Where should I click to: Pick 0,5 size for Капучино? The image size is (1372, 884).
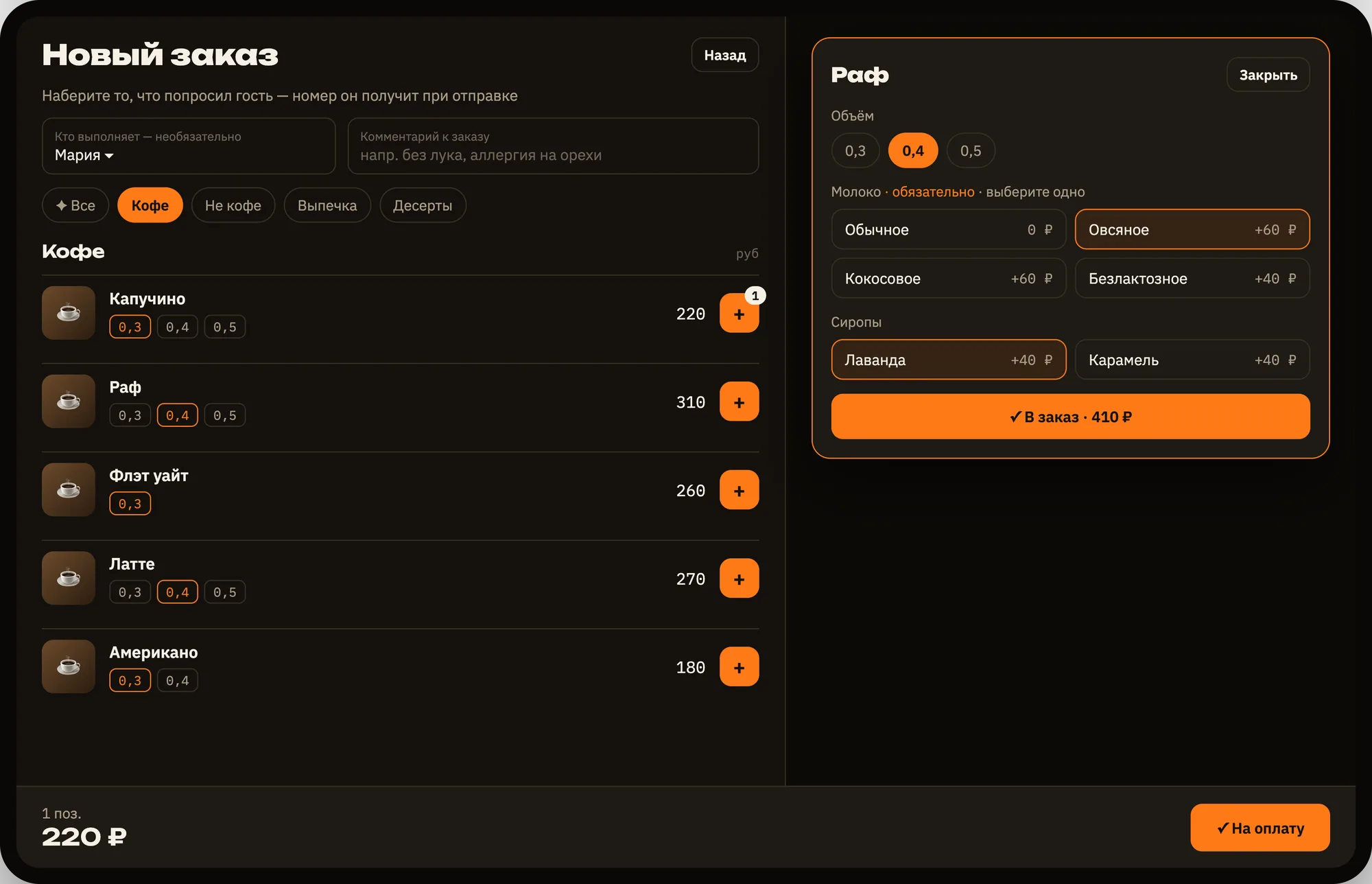pyautogui.click(x=225, y=327)
